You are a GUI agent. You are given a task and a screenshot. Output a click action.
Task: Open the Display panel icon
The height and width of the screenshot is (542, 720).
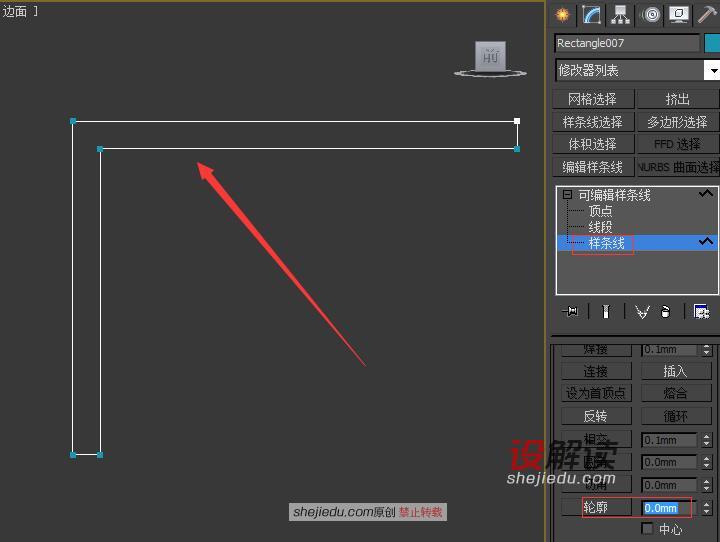[x=680, y=14]
